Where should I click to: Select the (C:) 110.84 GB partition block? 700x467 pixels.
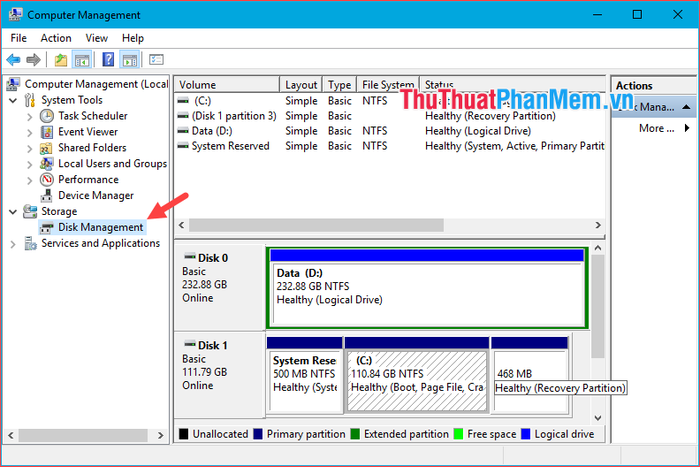(x=417, y=375)
